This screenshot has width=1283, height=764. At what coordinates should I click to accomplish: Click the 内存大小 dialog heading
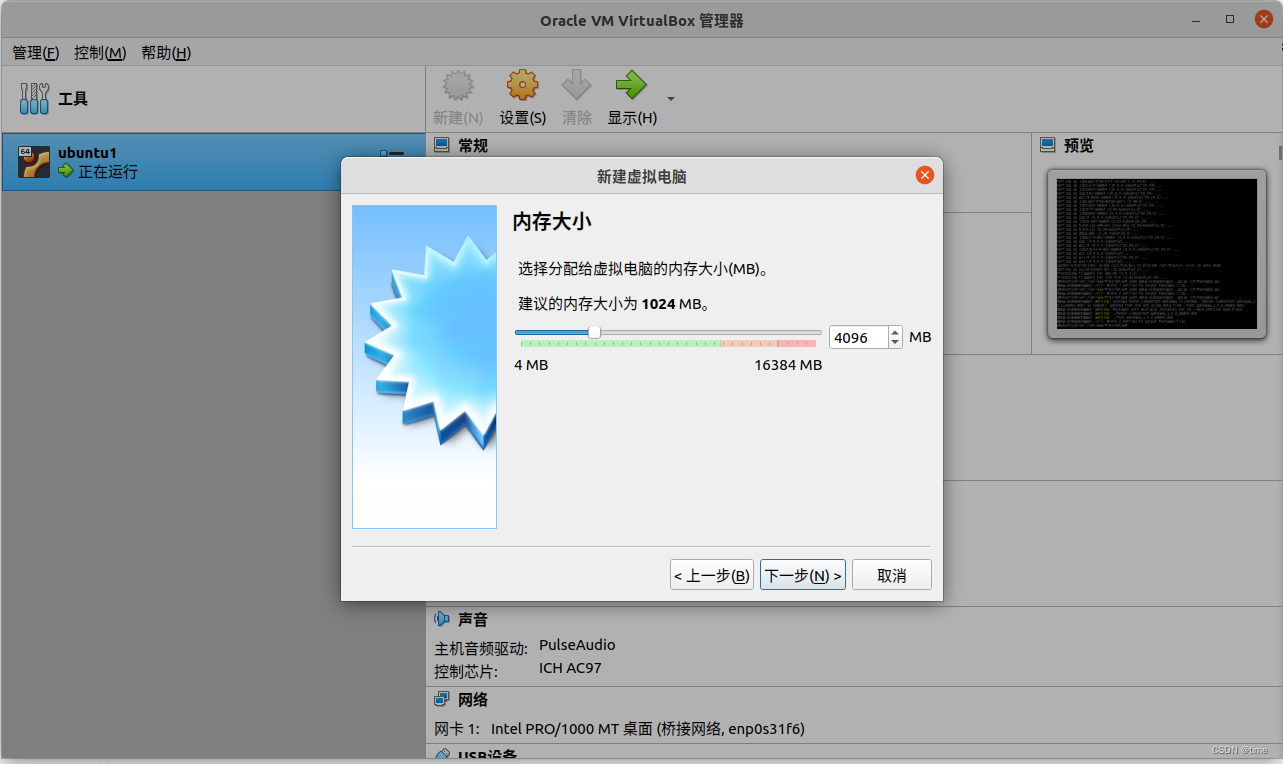coord(553,221)
